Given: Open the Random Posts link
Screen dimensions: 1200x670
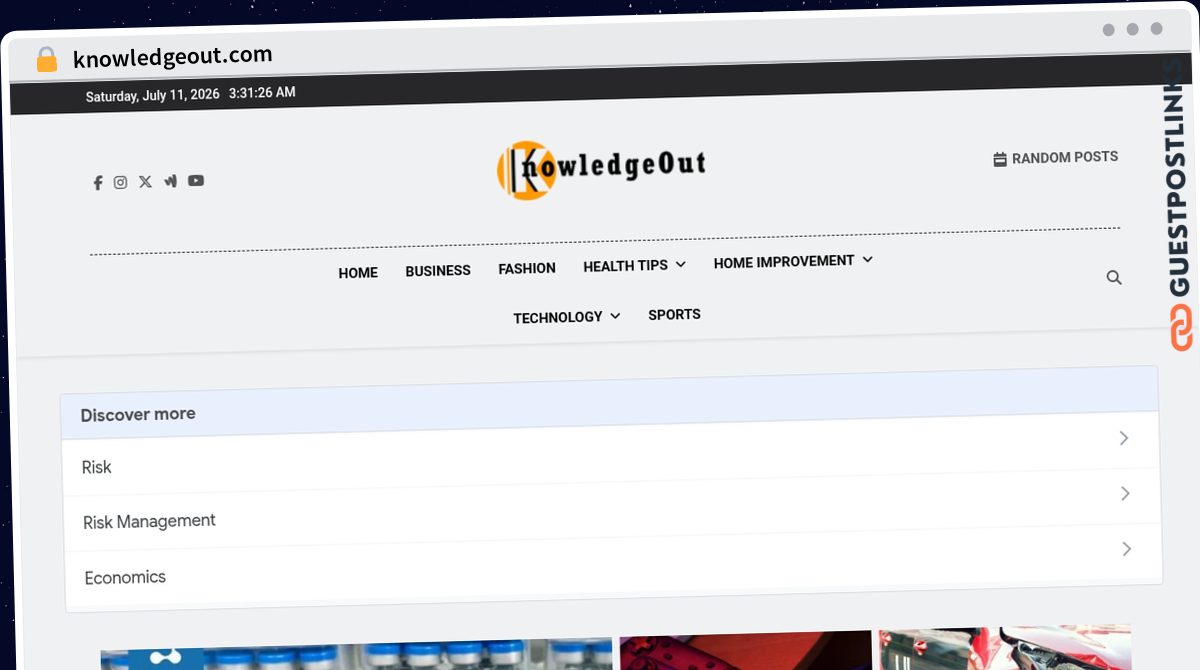Looking at the screenshot, I should pos(1065,157).
